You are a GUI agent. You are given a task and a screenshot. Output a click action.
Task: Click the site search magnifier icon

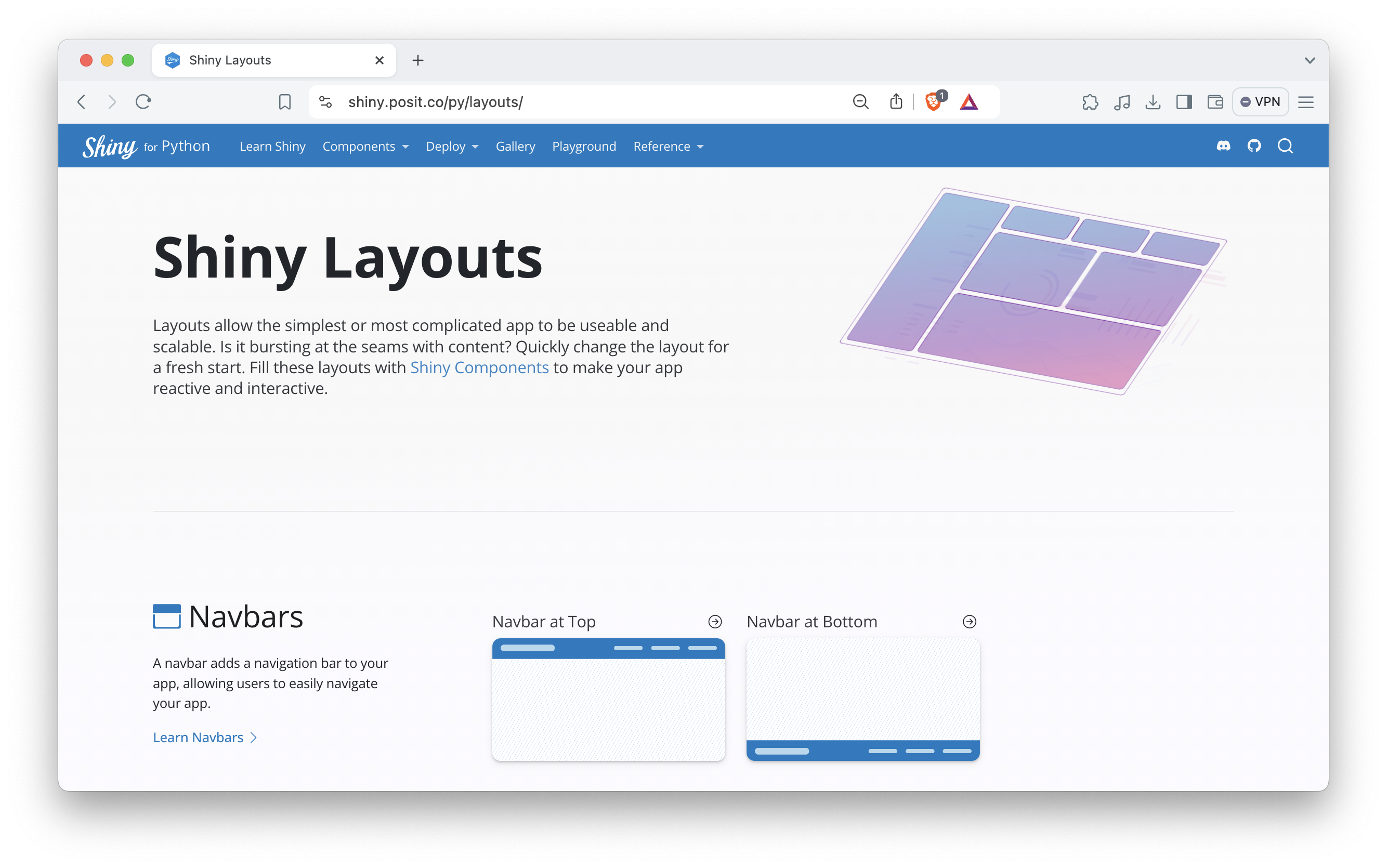(x=1285, y=146)
